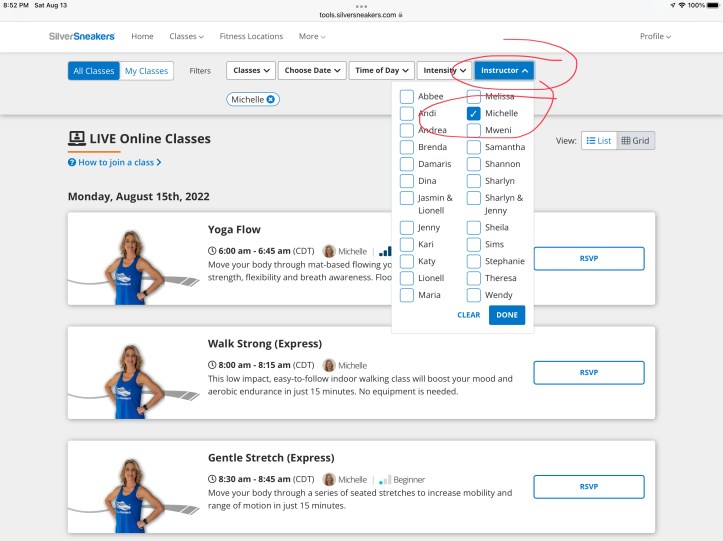Check the Abbee instructor checkbox
This screenshot has height=541, width=723.
pos(407,96)
